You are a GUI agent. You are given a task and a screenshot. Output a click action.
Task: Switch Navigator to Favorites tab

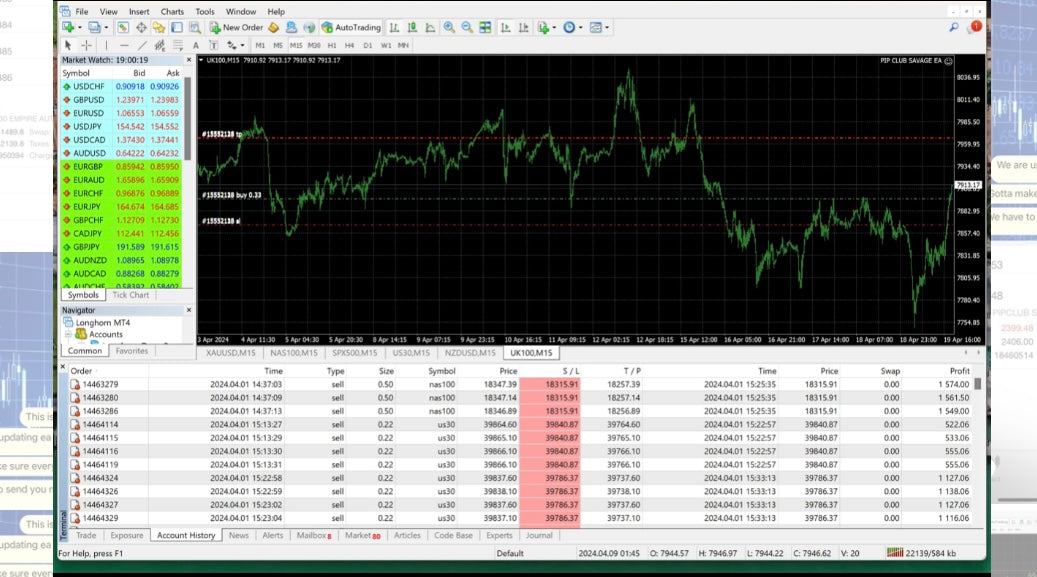tap(132, 351)
